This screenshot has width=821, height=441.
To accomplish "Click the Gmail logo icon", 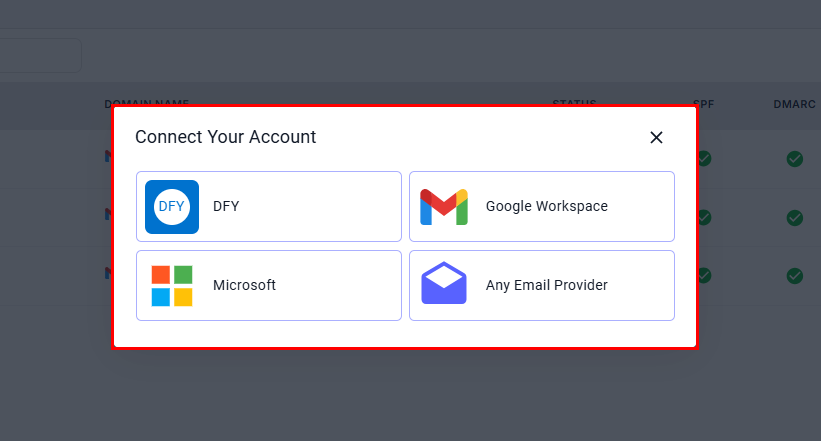I will [x=444, y=207].
